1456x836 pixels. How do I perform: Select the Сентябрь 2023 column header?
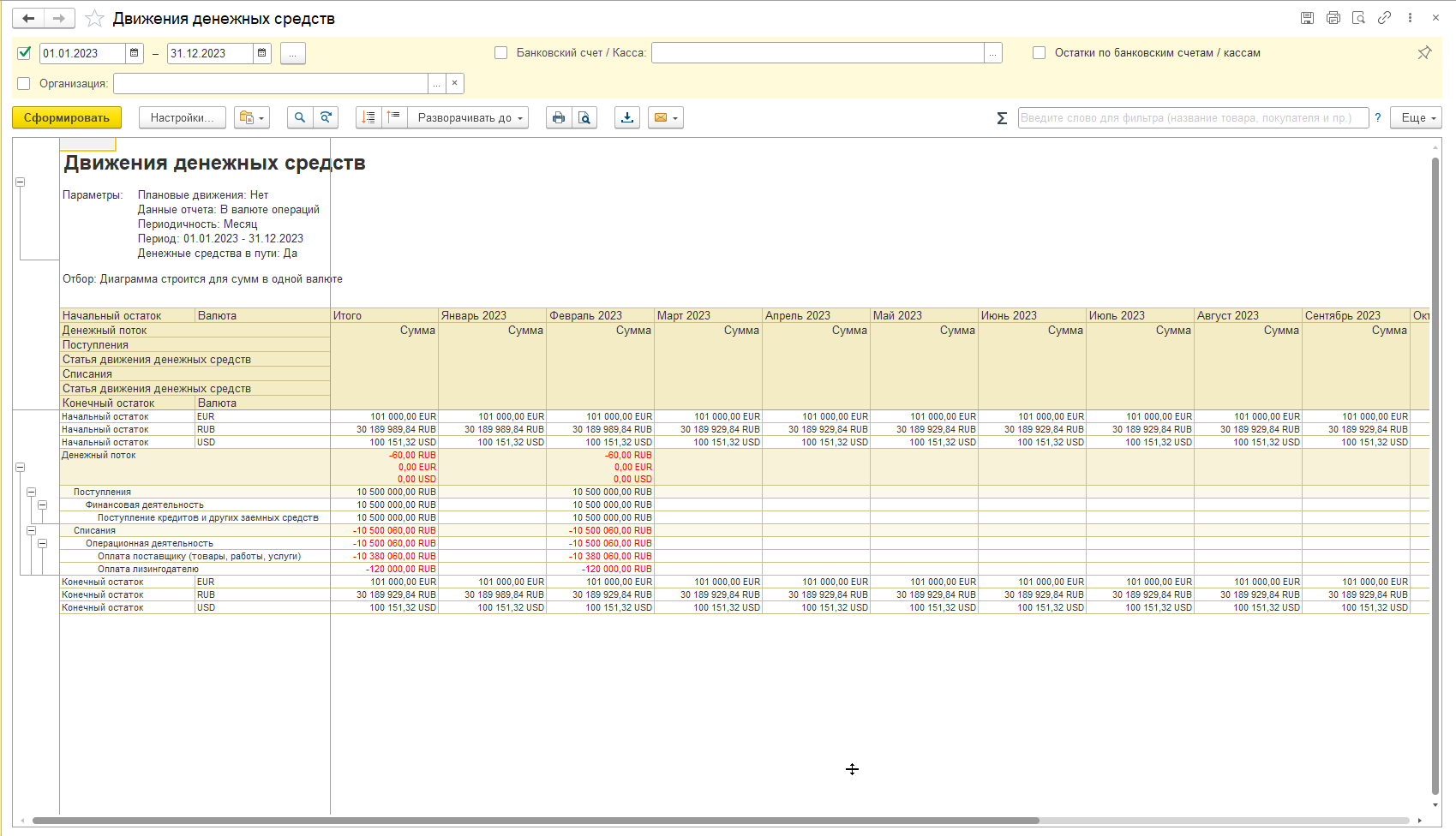click(x=1356, y=315)
